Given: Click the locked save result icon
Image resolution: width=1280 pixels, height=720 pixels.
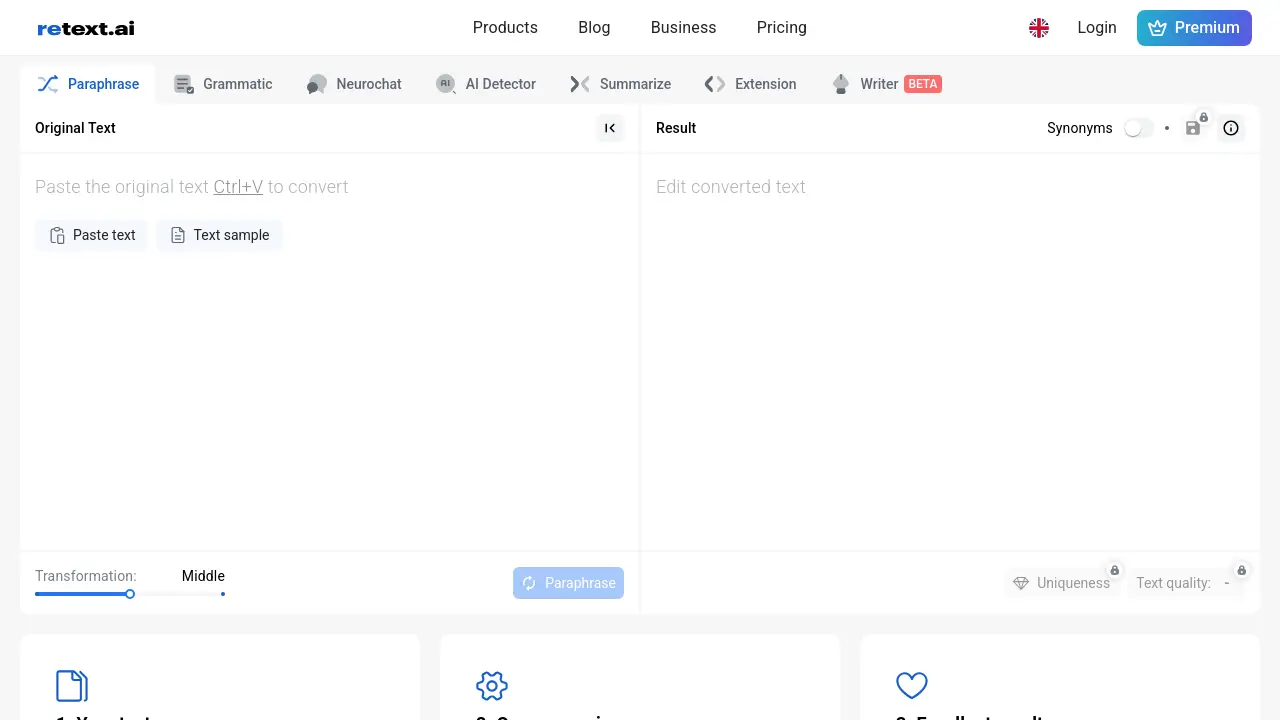Looking at the screenshot, I should pyautogui.click(x=1194, y=127).
